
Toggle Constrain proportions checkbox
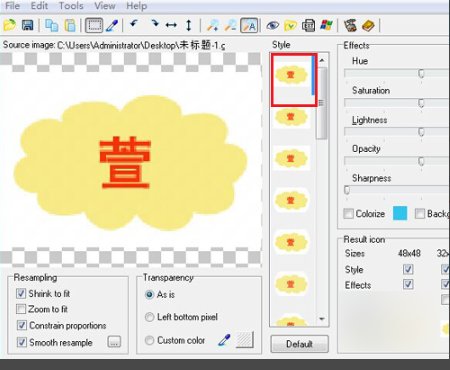22,325
